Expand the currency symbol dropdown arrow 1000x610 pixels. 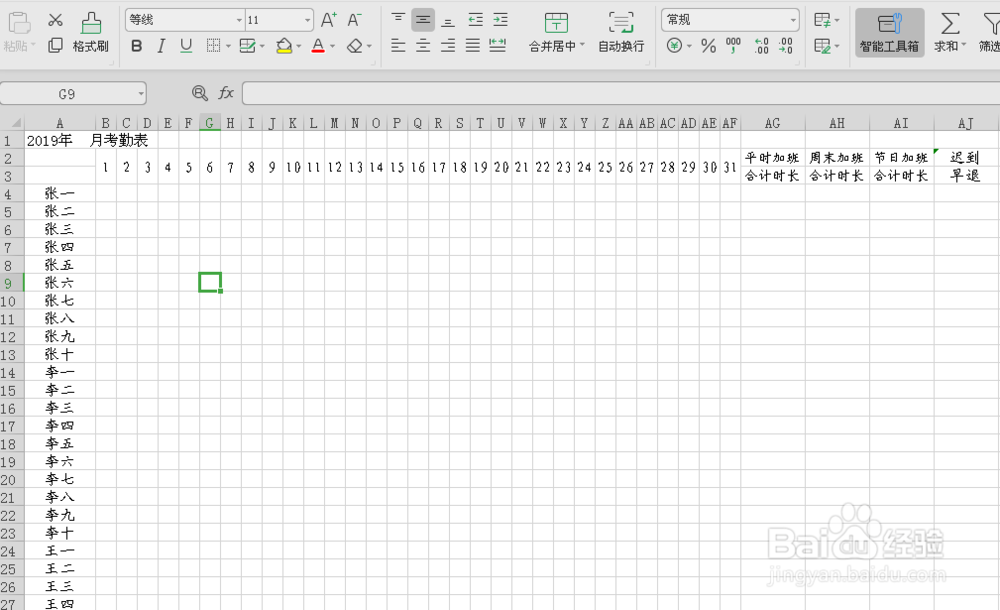click(689, 46)
